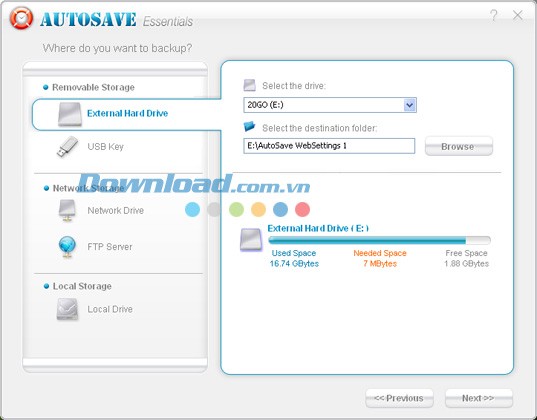
Task: Click the USB Key stick icon
Action: pos(67,147)
